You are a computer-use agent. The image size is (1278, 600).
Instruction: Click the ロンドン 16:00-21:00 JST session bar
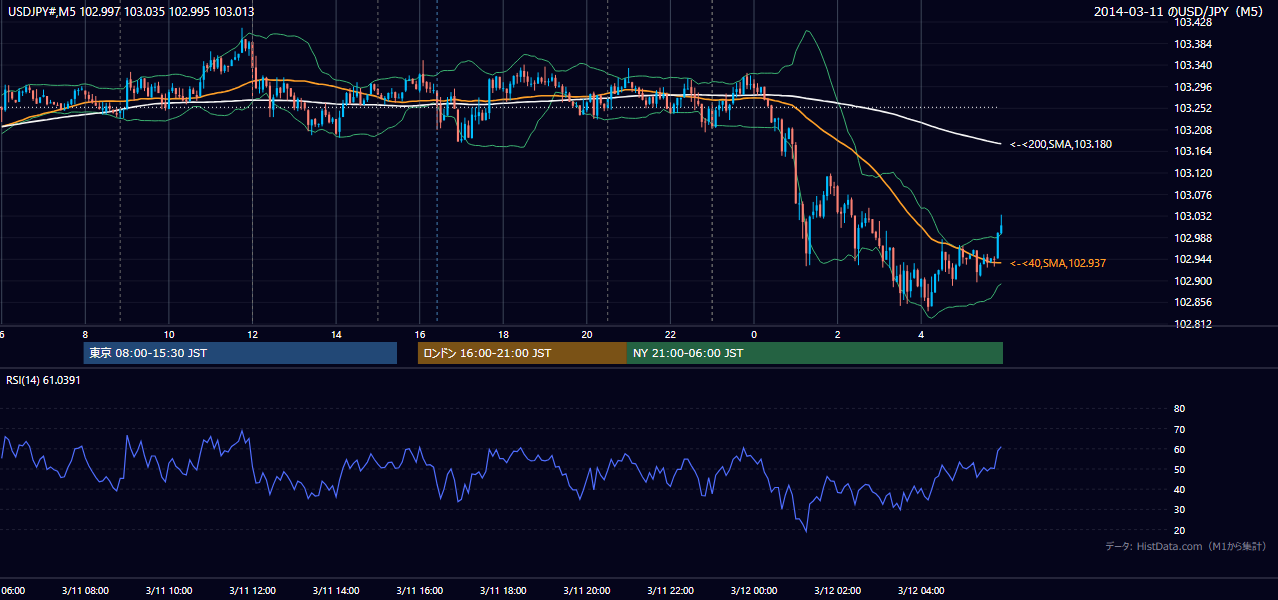522,353
